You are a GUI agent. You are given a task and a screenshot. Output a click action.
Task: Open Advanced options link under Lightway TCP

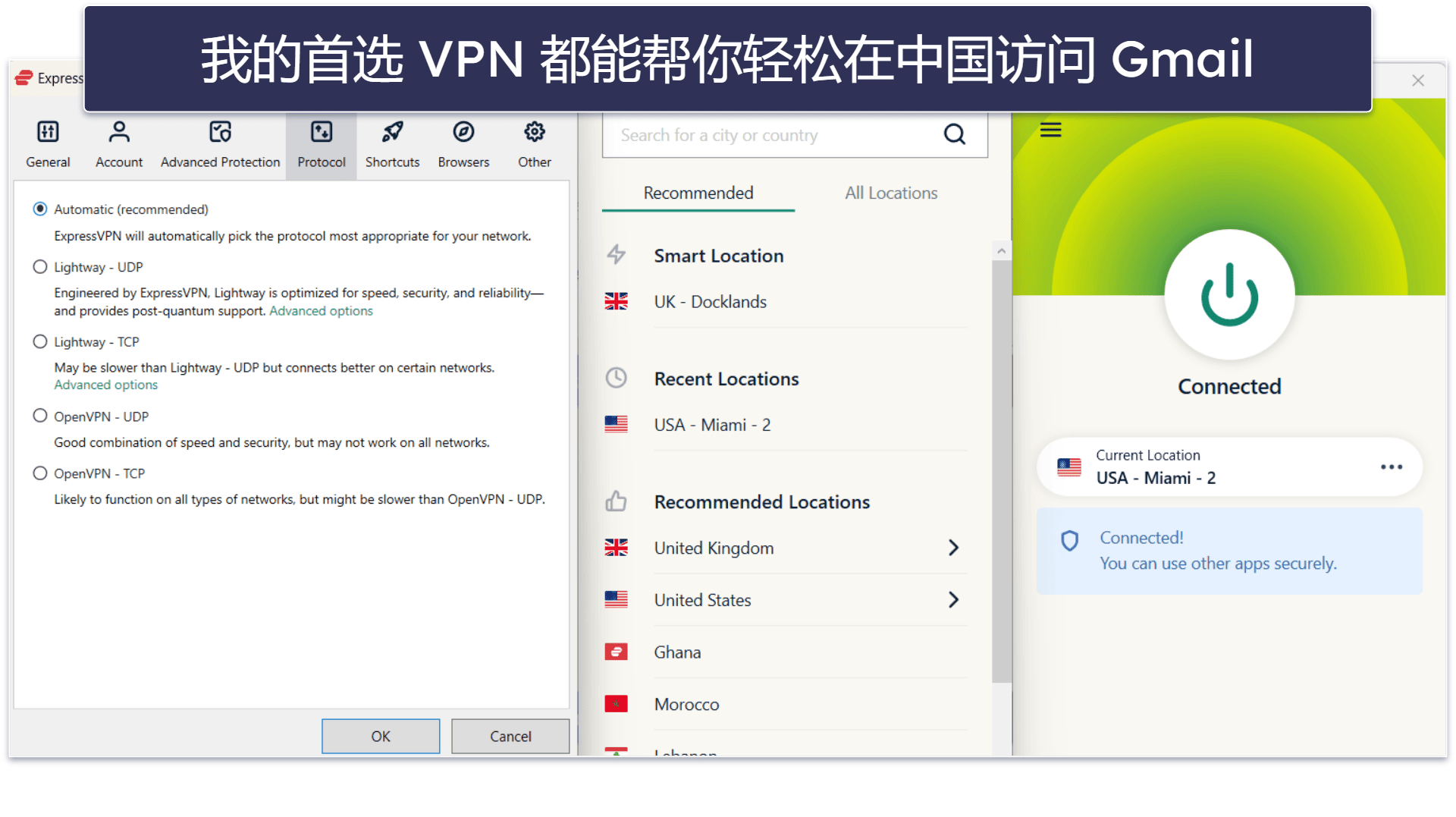click(105, 385)
